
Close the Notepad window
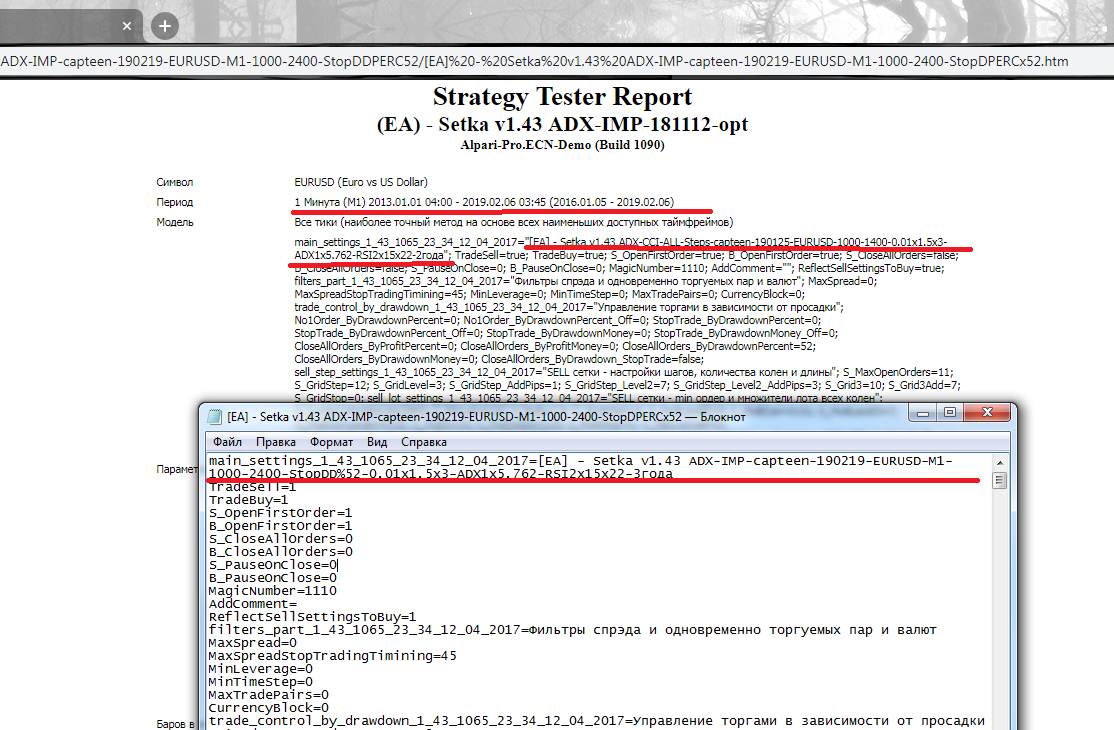(x=987, y=413)
